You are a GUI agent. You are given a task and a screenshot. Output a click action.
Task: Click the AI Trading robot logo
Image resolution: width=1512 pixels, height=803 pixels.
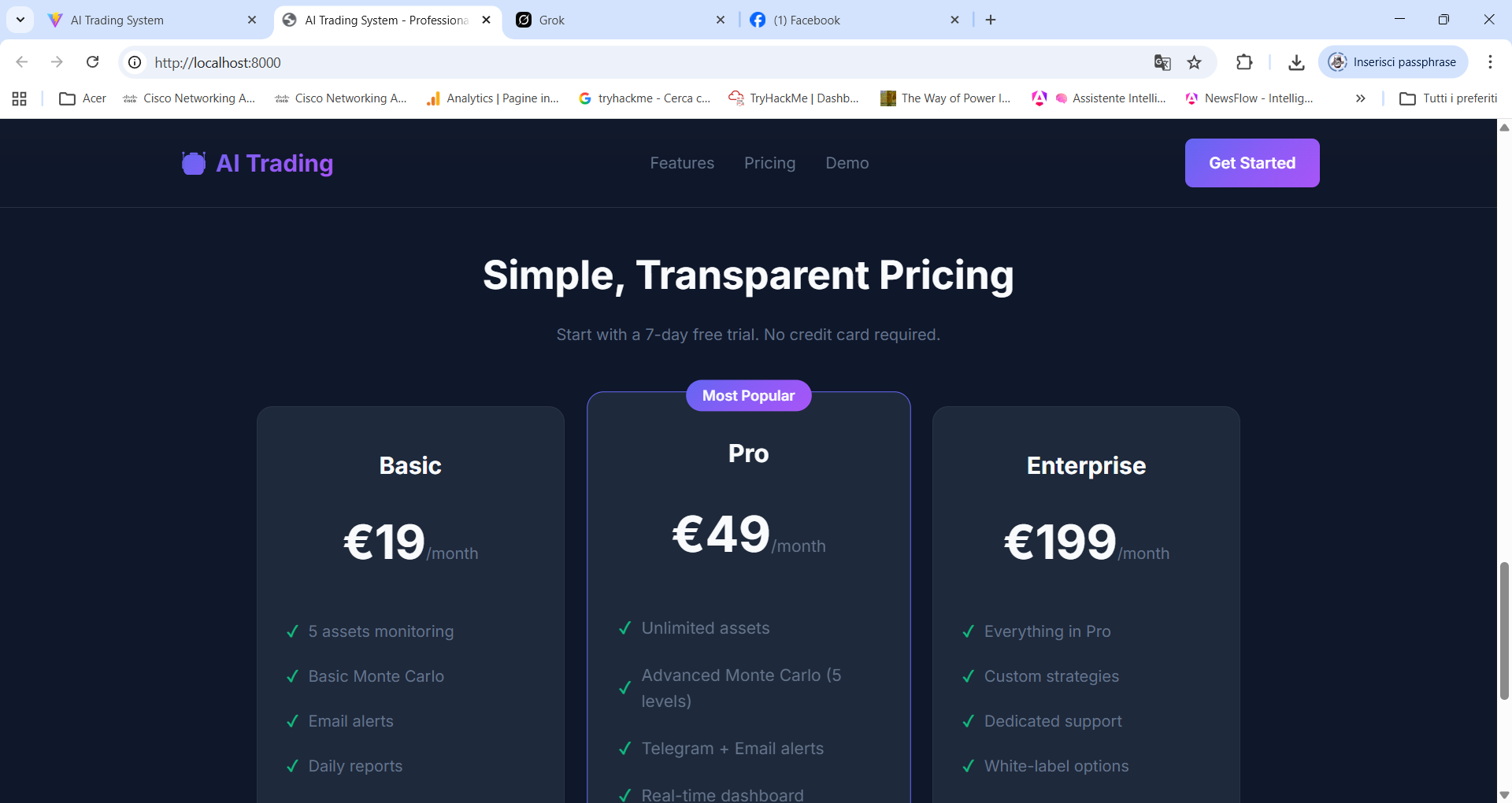192,163
